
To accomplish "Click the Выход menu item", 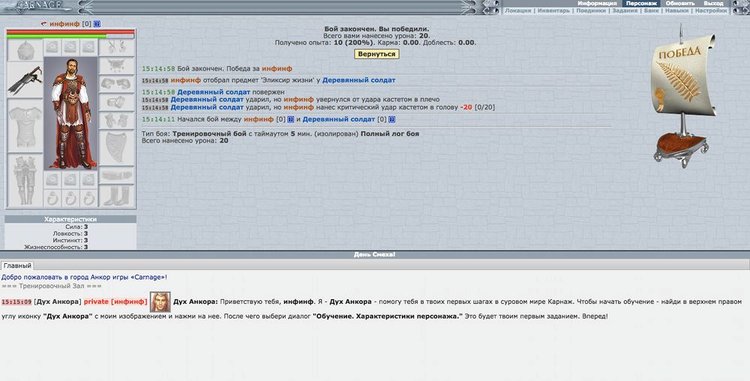I will [714, 3].
